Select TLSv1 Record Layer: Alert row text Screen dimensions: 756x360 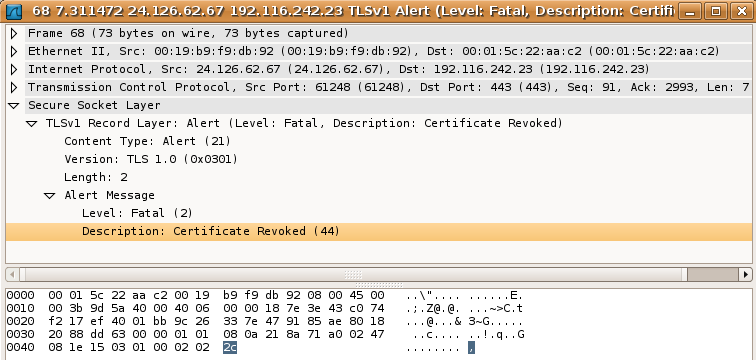pos(304,123)
